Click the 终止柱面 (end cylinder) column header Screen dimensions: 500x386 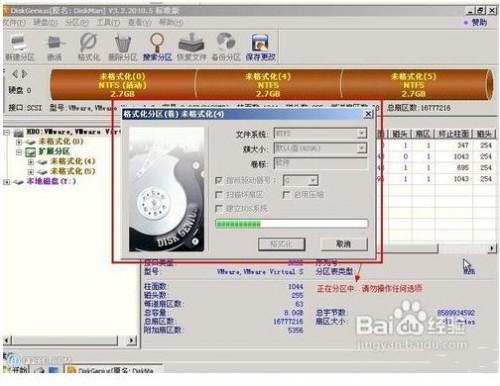[453, 134]
